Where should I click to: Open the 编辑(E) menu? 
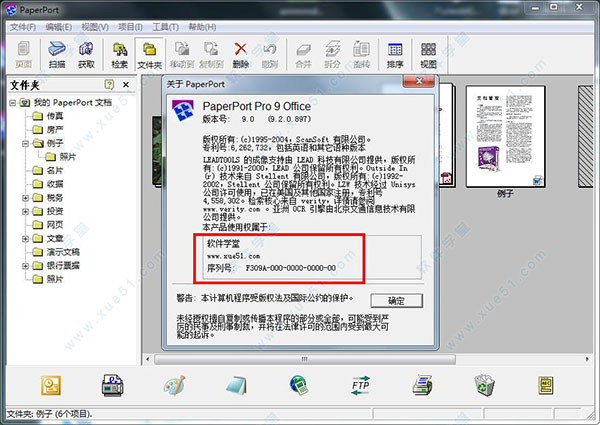click(x=59, y=27)
